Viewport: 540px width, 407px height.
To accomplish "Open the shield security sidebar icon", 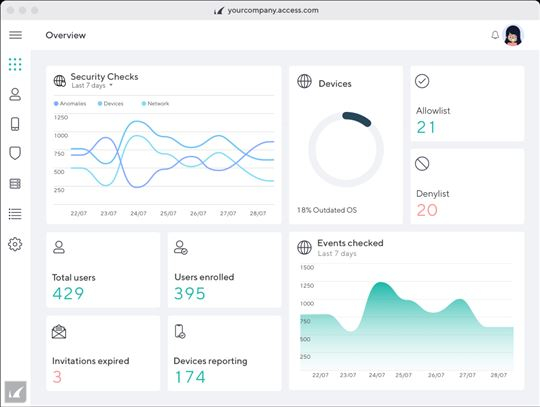I will pos(15,153).
